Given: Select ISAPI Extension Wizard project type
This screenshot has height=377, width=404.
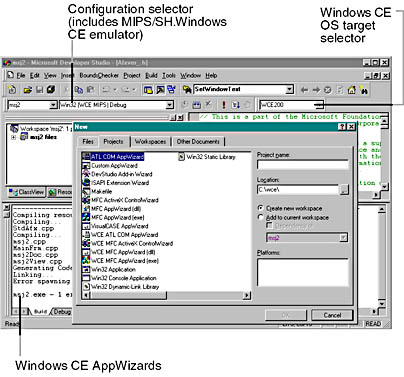Looking at the screenshot, I should click(x=116, y=183).
